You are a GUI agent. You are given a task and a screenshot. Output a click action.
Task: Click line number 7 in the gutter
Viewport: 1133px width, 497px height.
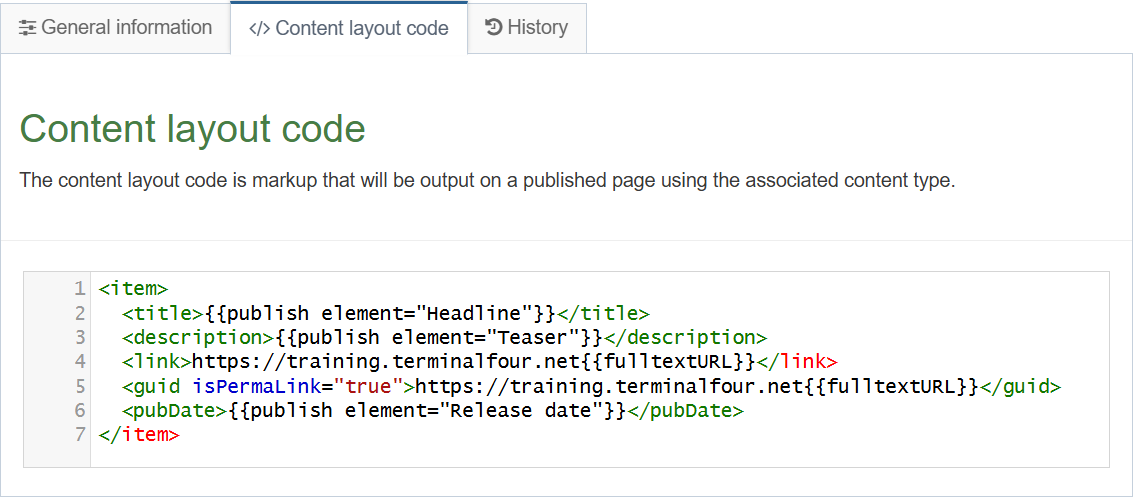click(79, 435)
